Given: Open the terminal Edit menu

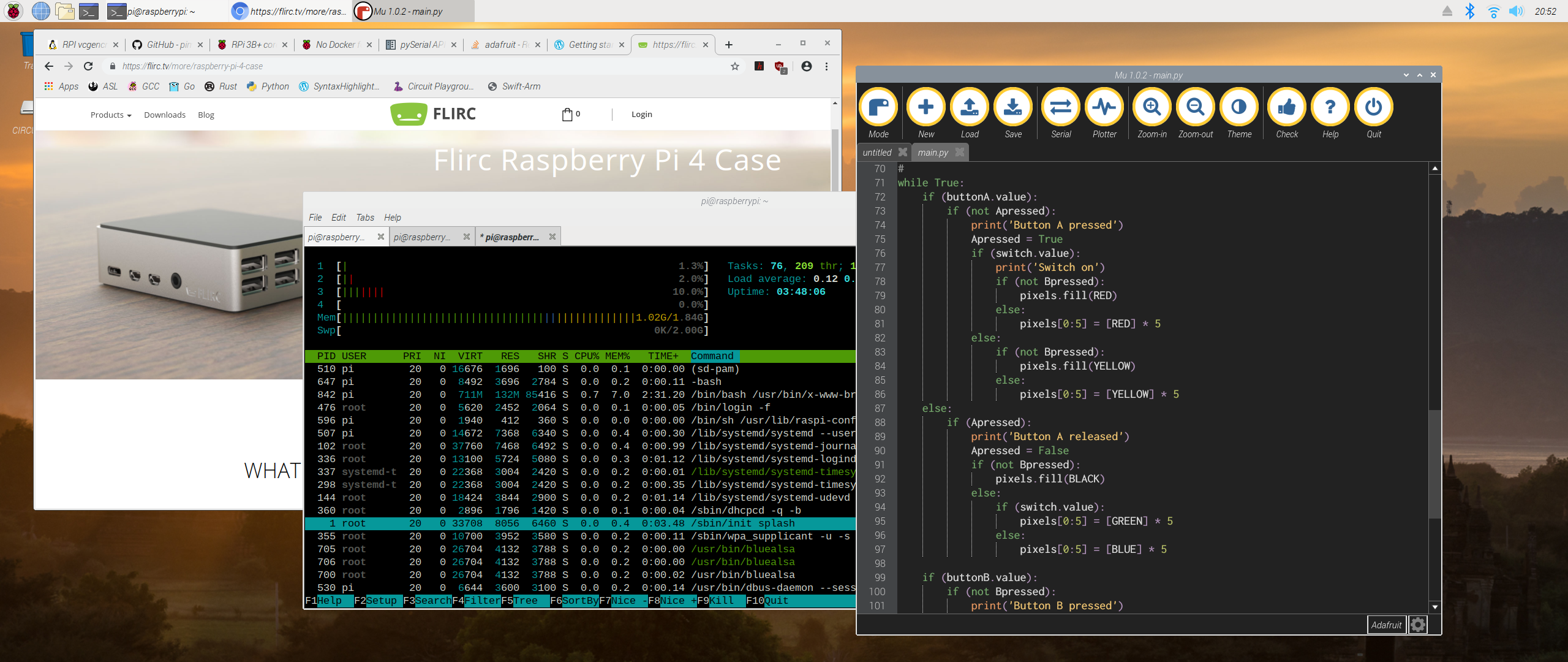Looking at the screenshot, I should tap(339, 218).
